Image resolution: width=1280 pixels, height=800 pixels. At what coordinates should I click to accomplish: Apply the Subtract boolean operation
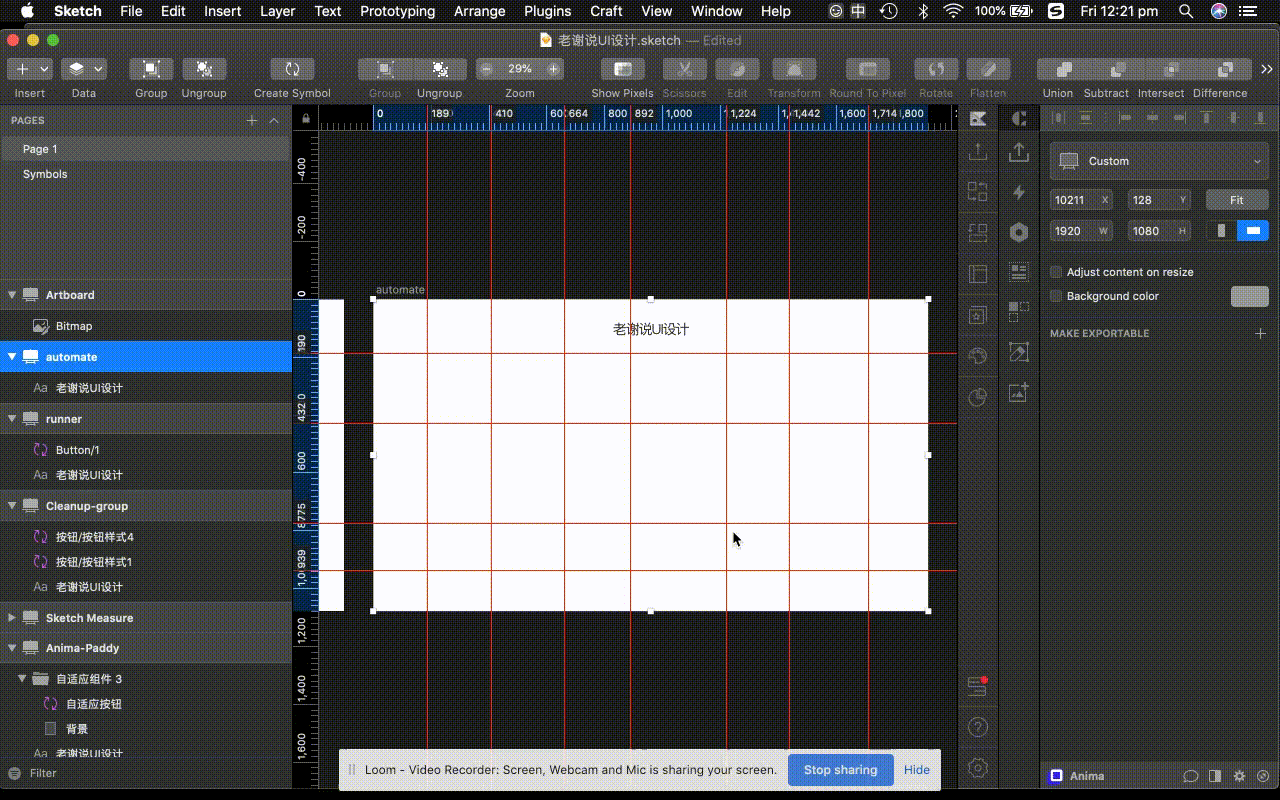tap(1119, 69)
